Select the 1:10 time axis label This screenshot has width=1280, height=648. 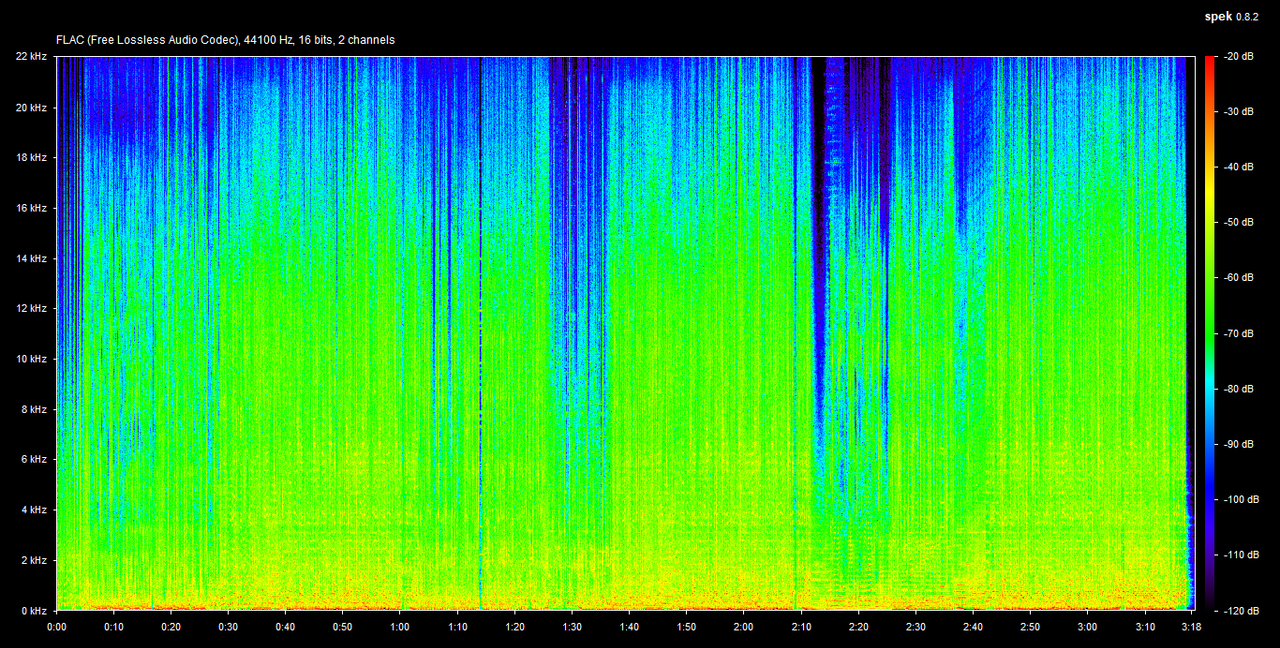coord(458,627)
